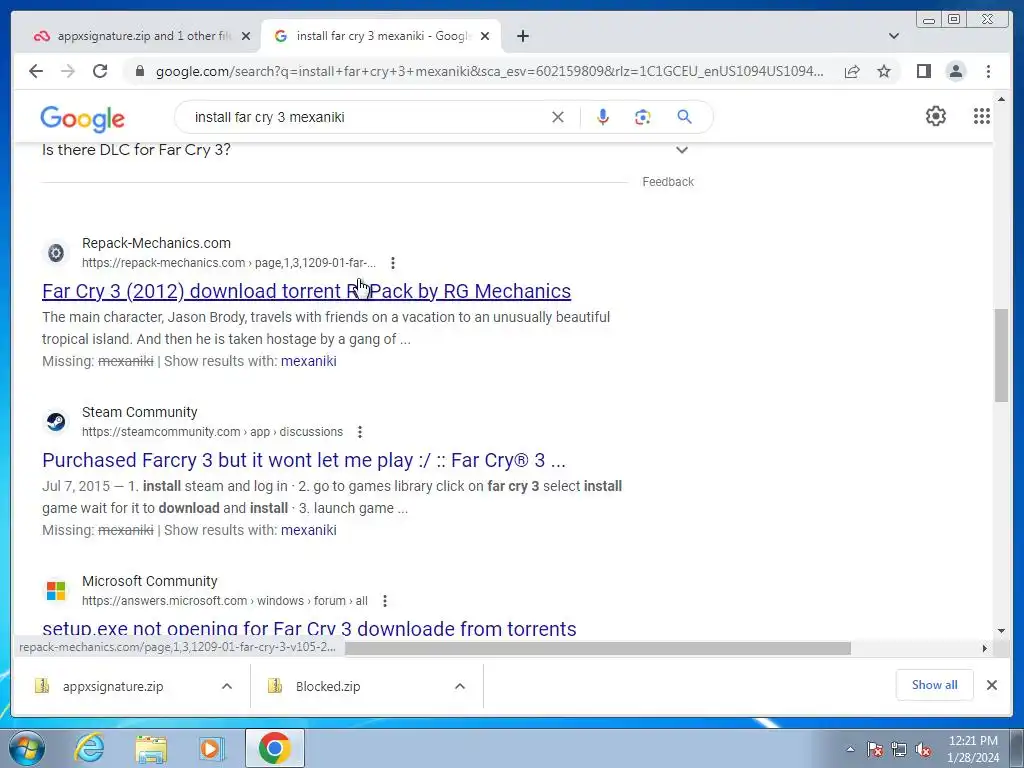
Task: Open setup.exe not opening for Far Cry 3 link
Action: [x=309, y=628]
